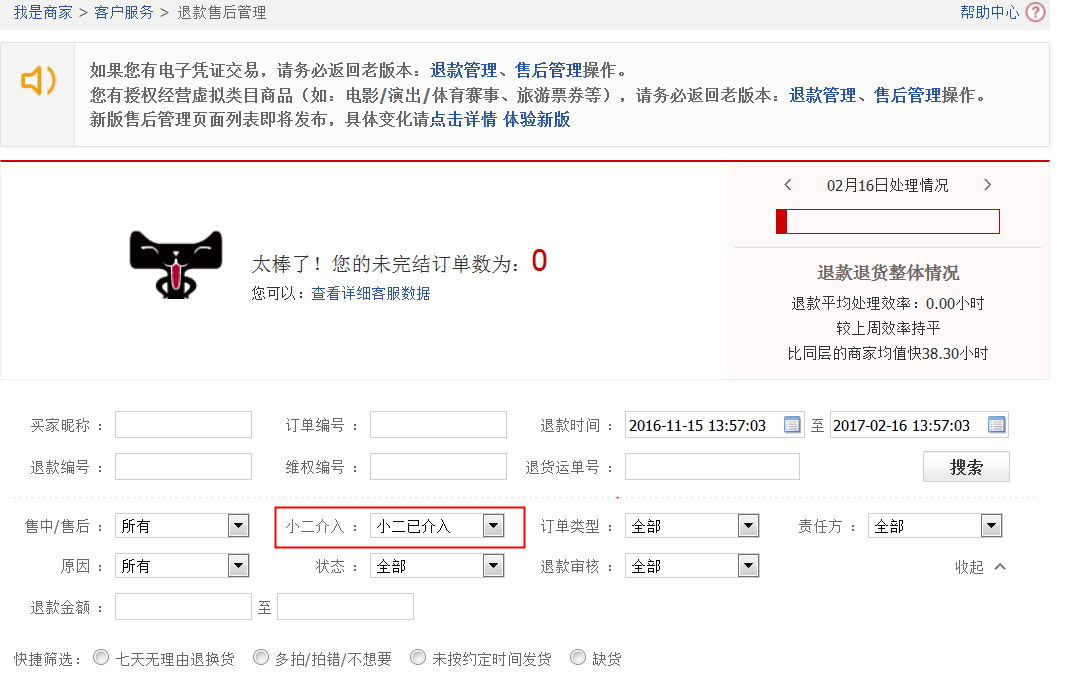1087x678 pixels.
Task: Select the 多拍/拍错/不想要 radio button
Action: tap(260, 657)
